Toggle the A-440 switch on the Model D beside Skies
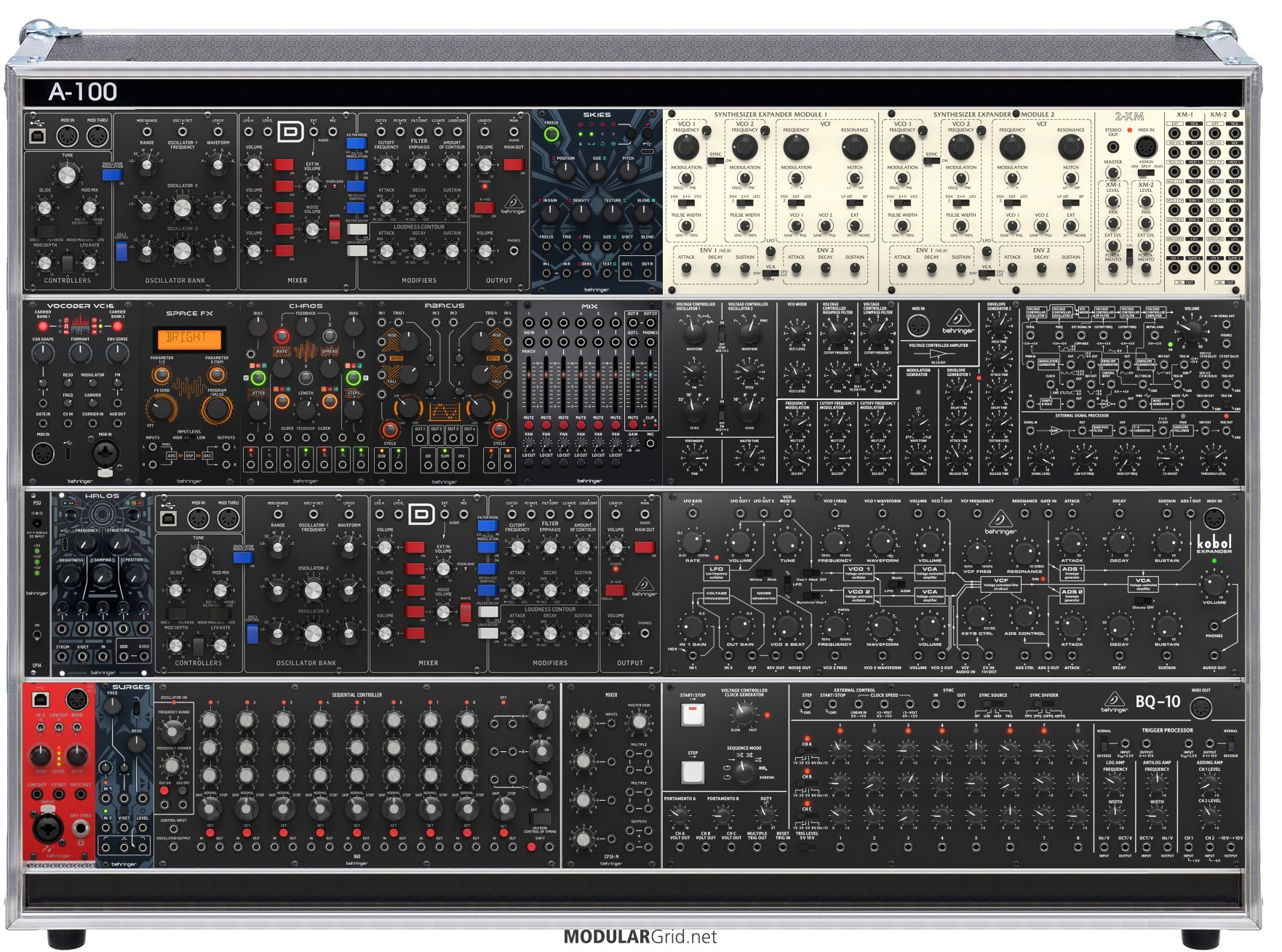 click(x=485, y=207)
